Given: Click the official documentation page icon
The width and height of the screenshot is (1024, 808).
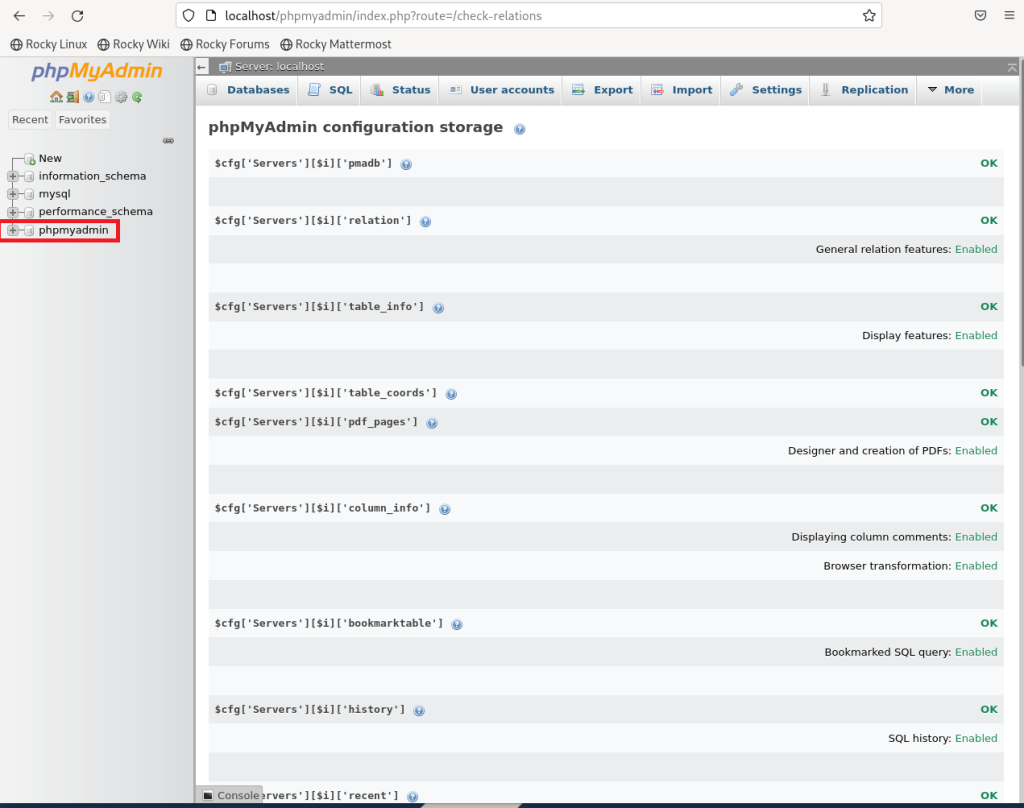Looking at the screenshot, I should click(104, 96).
